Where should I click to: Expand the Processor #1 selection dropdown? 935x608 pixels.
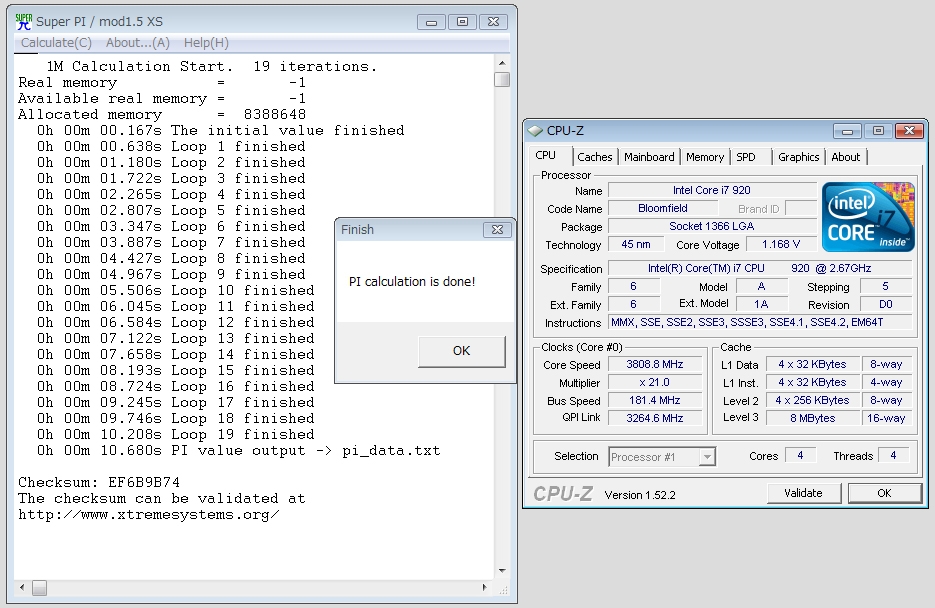[x=707, y=457]
